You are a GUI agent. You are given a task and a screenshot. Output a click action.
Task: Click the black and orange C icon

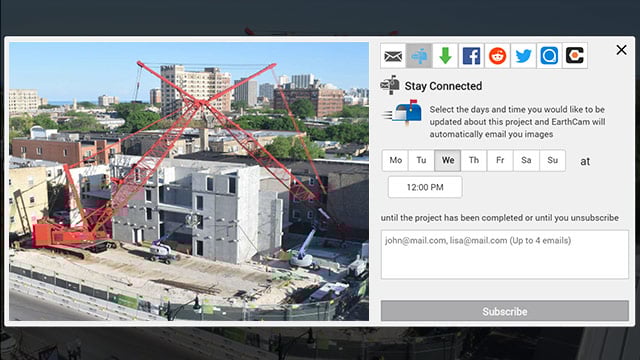(575, 56)
